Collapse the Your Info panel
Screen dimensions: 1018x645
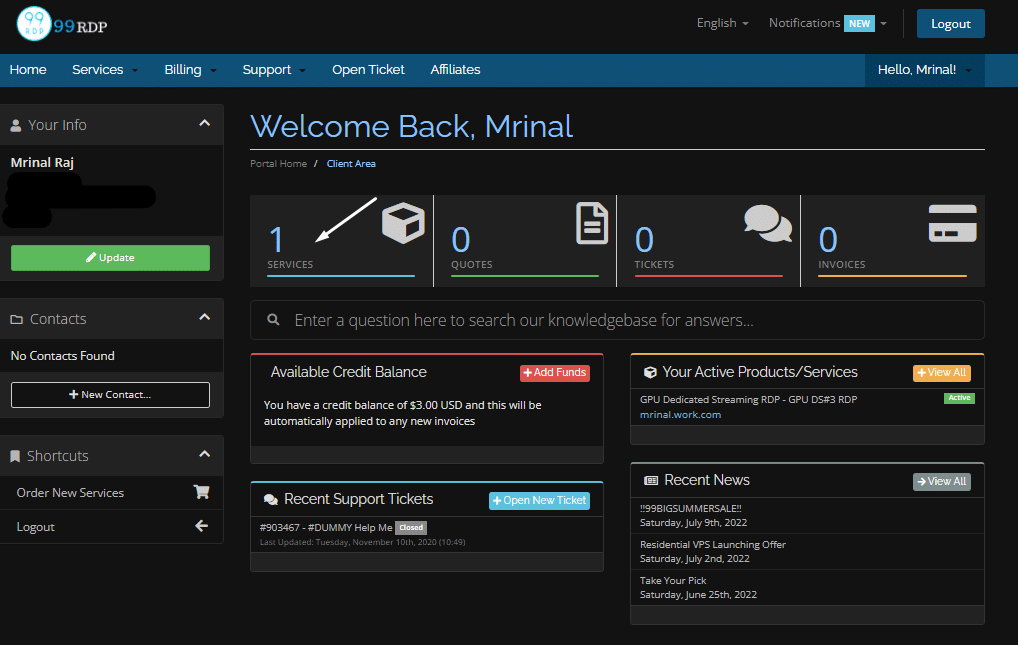pos(204,124)
